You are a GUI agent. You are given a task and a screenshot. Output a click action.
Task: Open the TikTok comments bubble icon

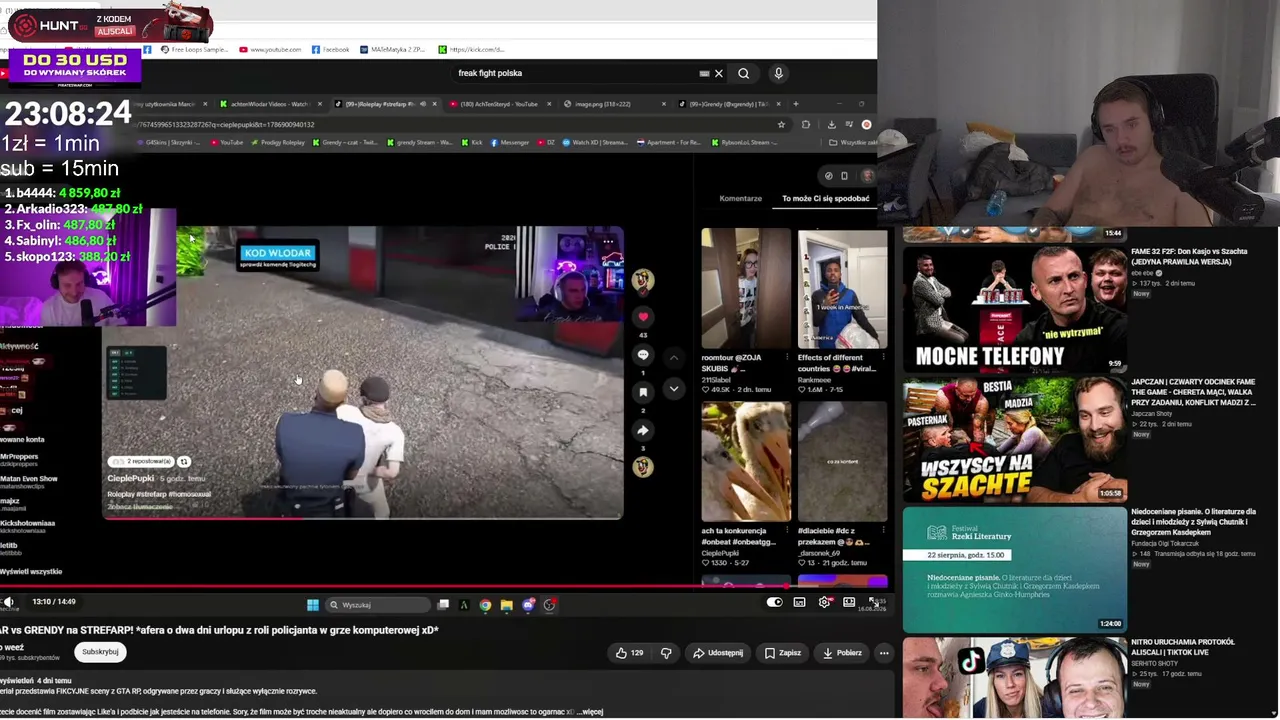pyautogui.click(x=643, y=355)
